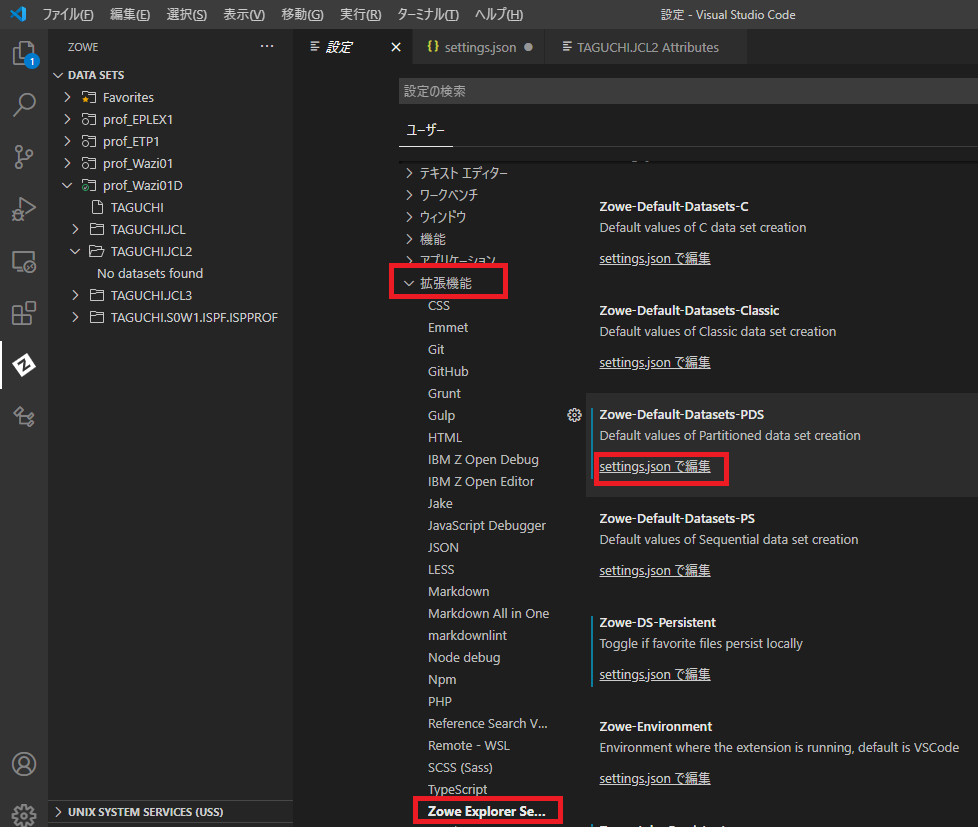The height and width of the screenshot is (827, 978).
Task: Select IBM Z Open Debug settings
Action: pos(483,460)
